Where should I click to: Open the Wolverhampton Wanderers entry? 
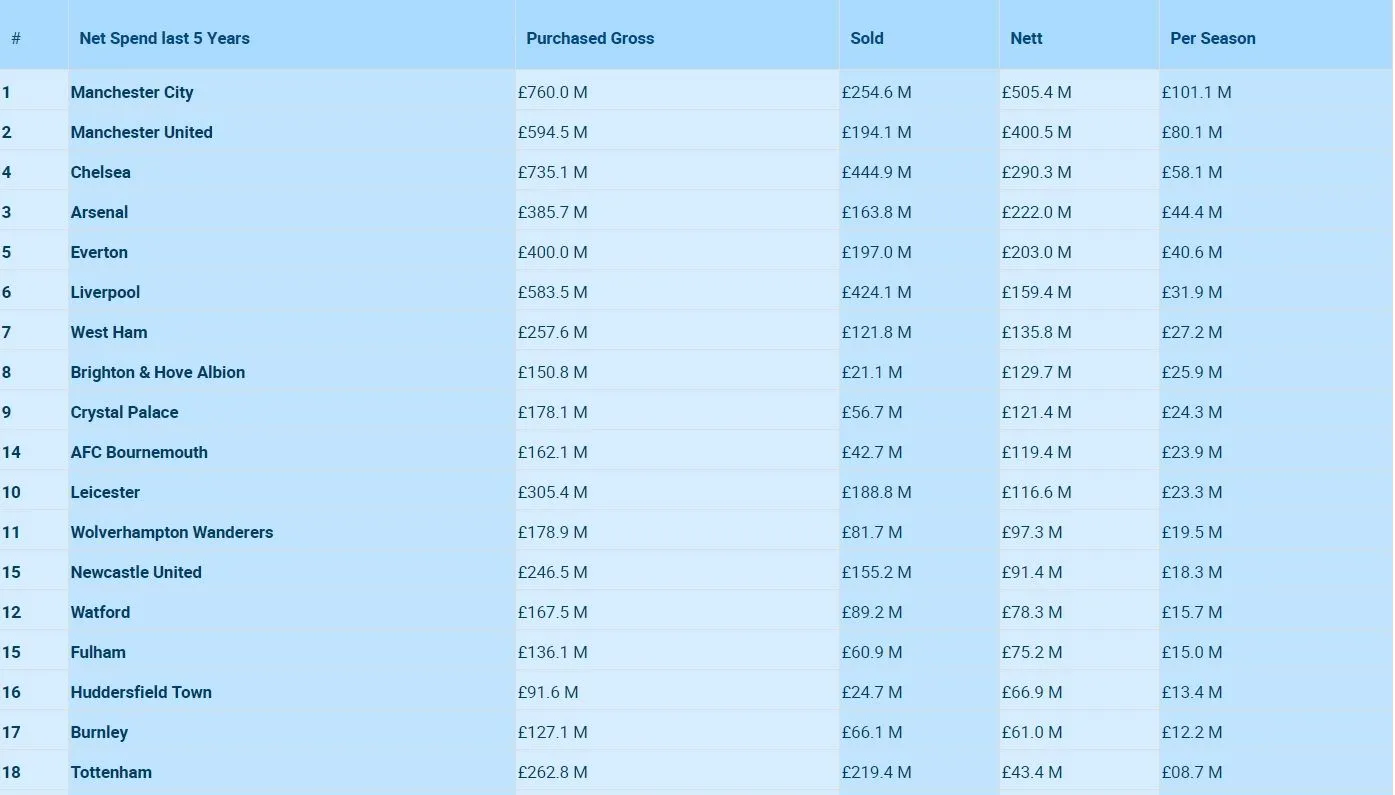pyautogui.click(x=172, y=533)
